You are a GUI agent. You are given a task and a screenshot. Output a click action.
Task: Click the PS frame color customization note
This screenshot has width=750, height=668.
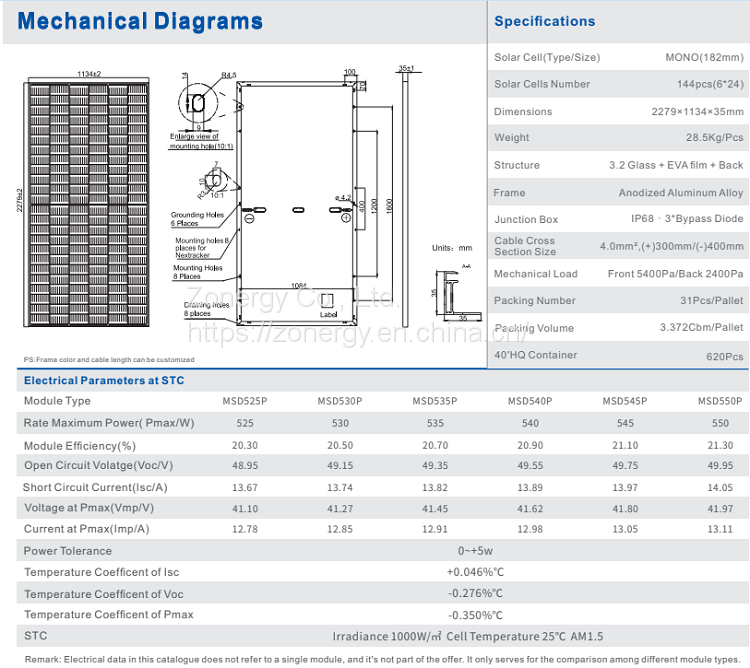click(x=108, y=359)
